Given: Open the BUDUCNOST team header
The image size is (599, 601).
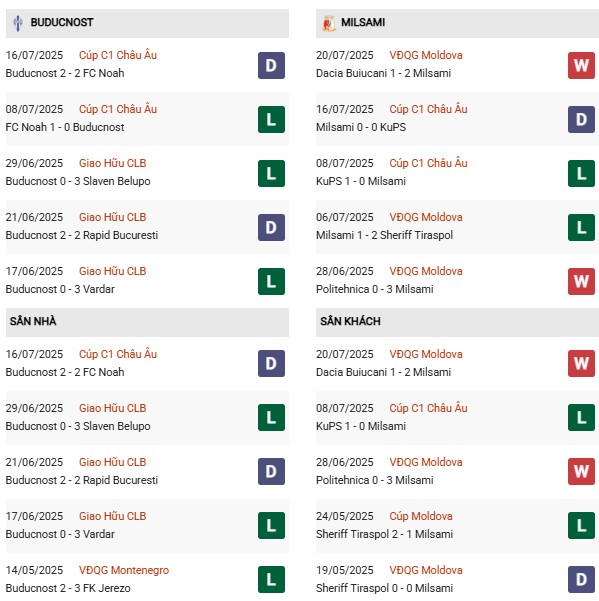Looking at the screenshot, I should click(147, 23).
